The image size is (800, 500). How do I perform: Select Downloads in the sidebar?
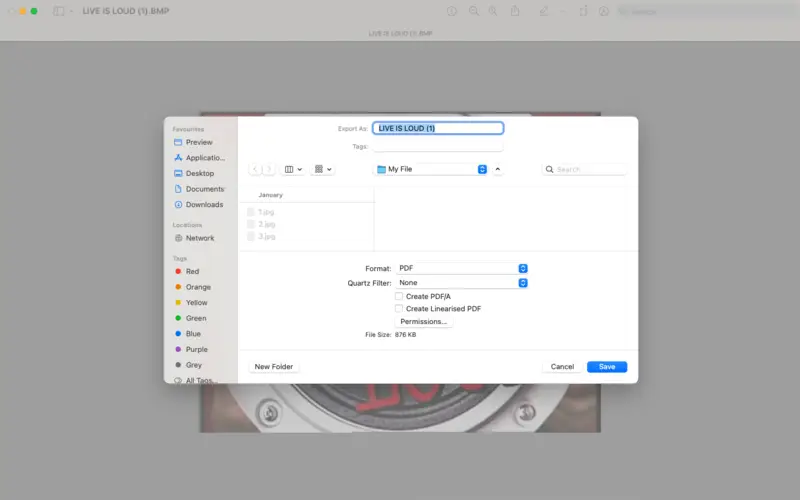point(198,205)
